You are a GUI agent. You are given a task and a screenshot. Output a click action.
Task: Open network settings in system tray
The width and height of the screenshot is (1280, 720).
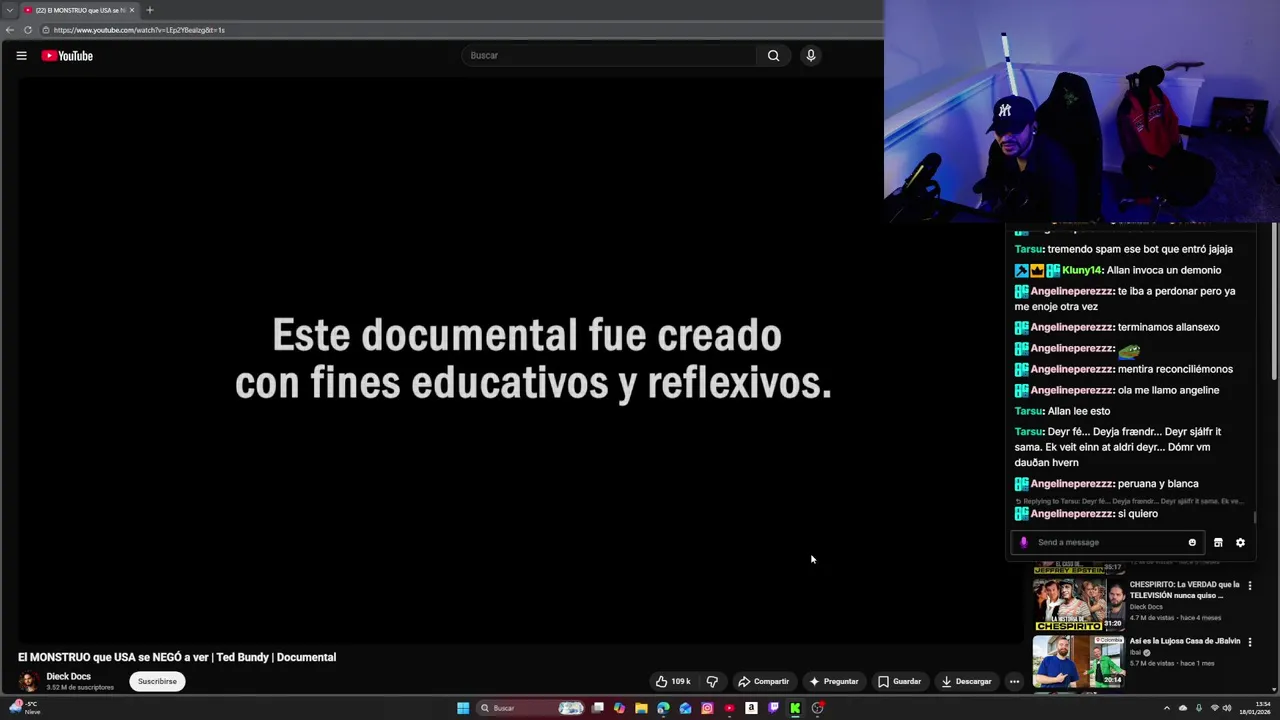[1215, 708]
